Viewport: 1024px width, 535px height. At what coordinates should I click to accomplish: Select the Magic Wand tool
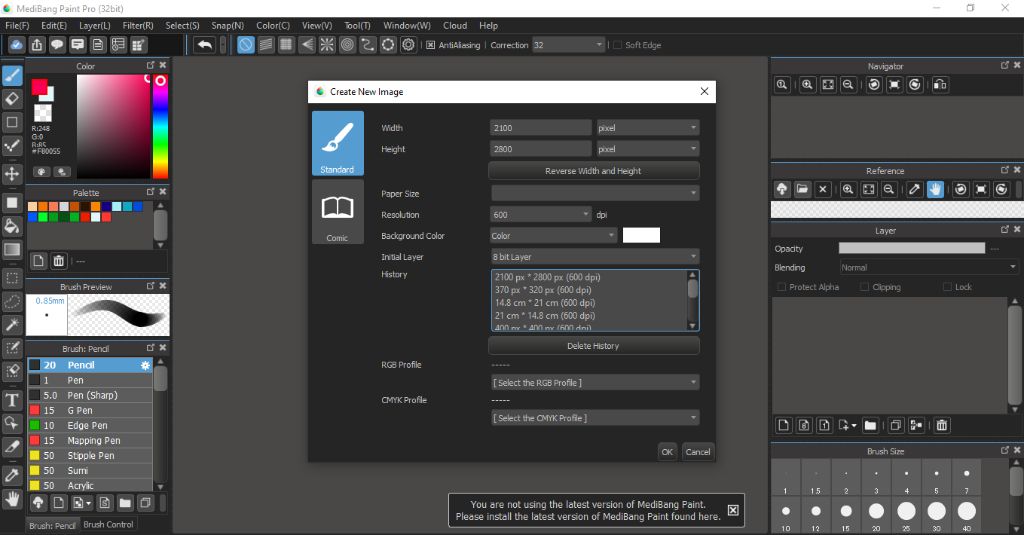pos(12,325)
